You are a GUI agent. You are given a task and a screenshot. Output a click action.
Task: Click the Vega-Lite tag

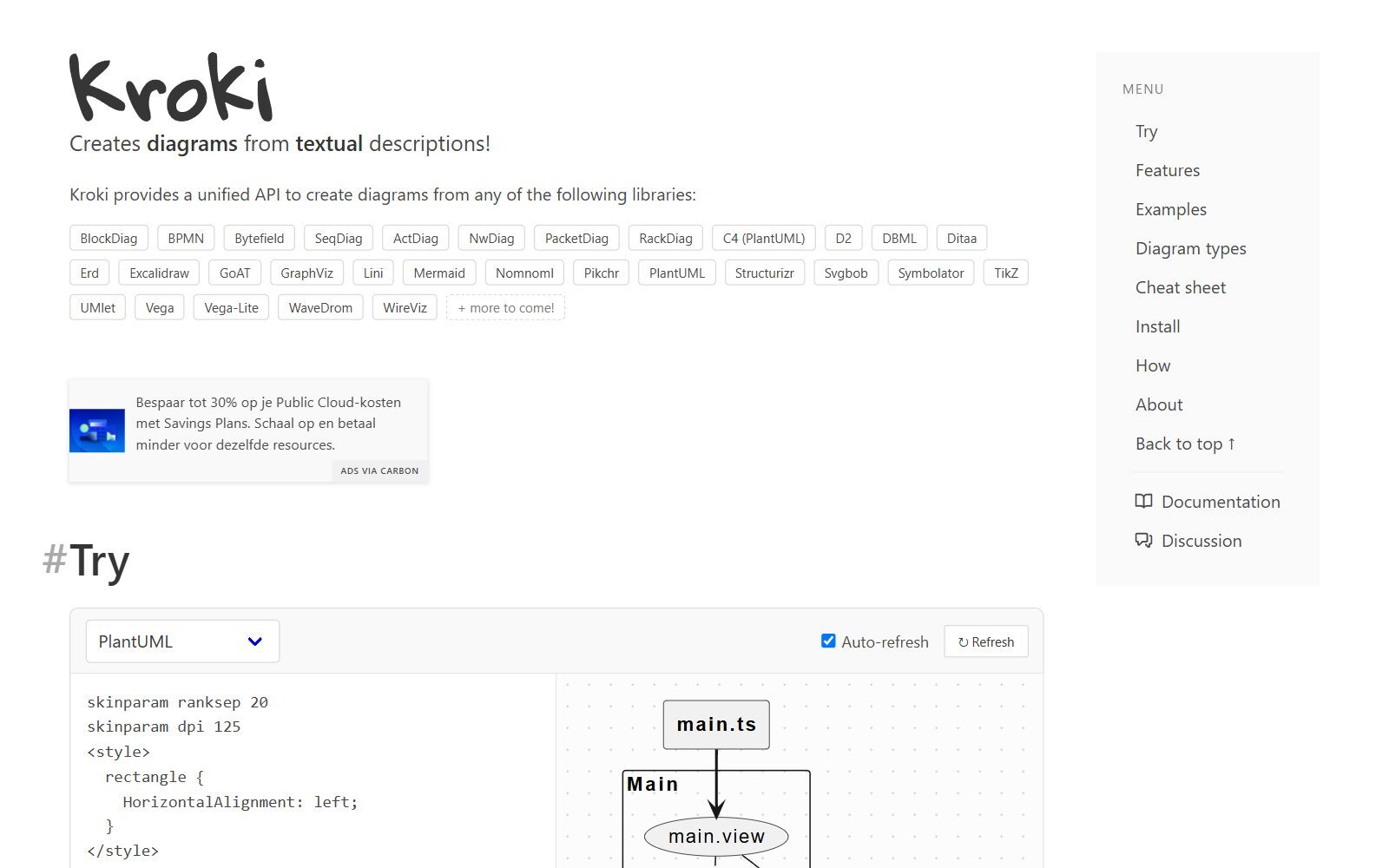232,307
